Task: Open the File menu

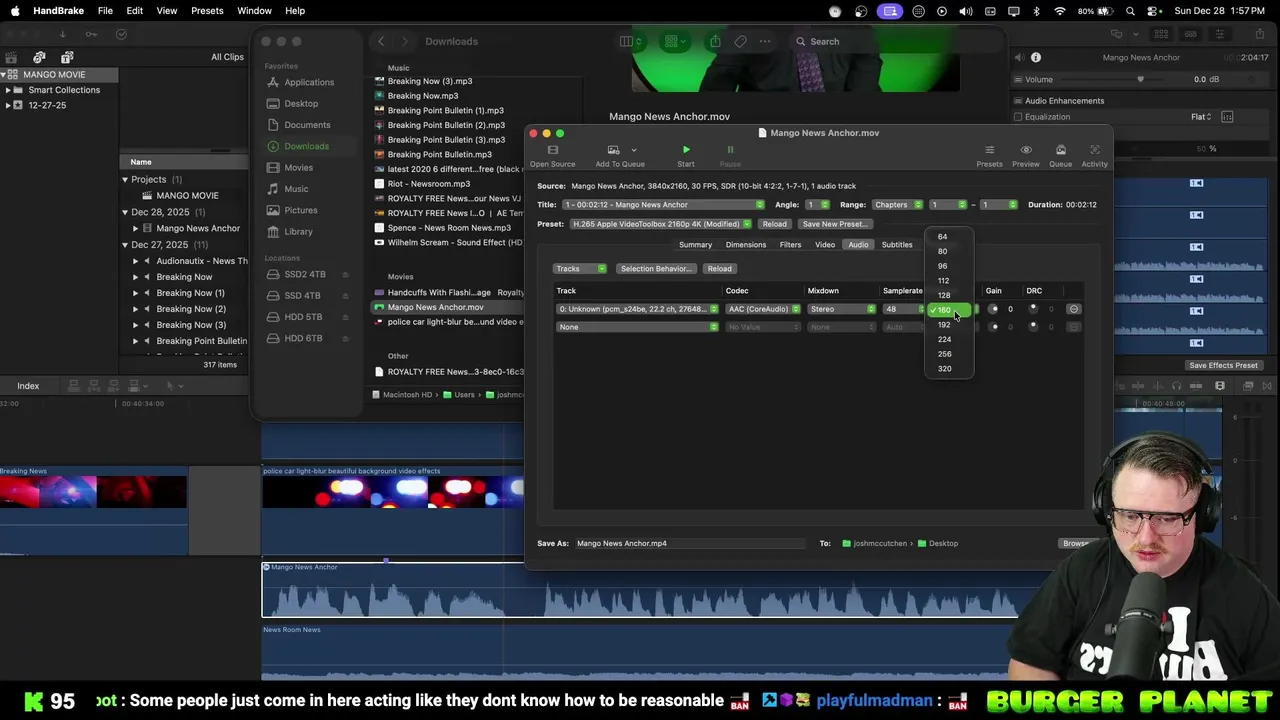Action: pyautogui.click(x=105, y=11)
